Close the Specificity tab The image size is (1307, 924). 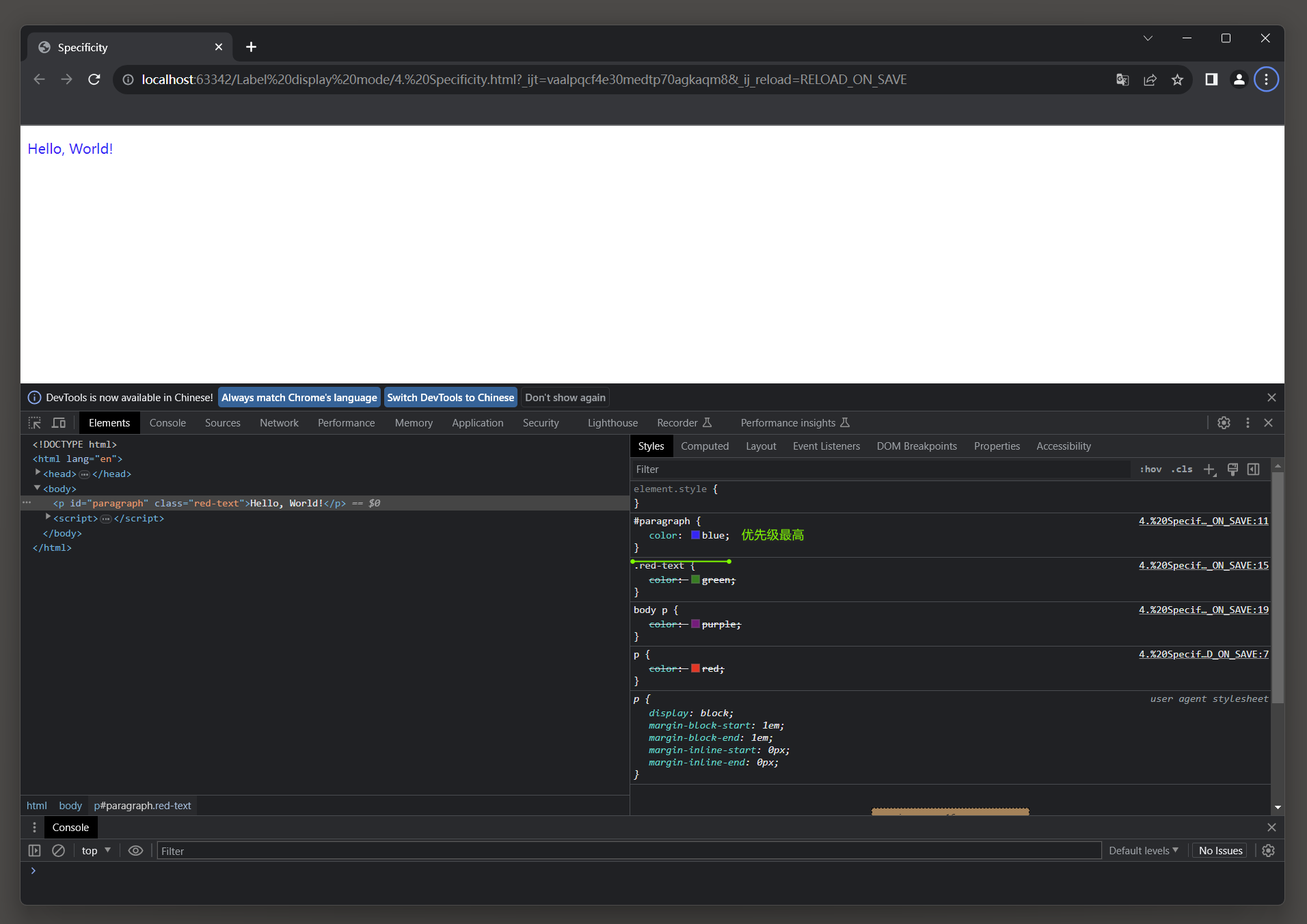[x=219, y=46]
